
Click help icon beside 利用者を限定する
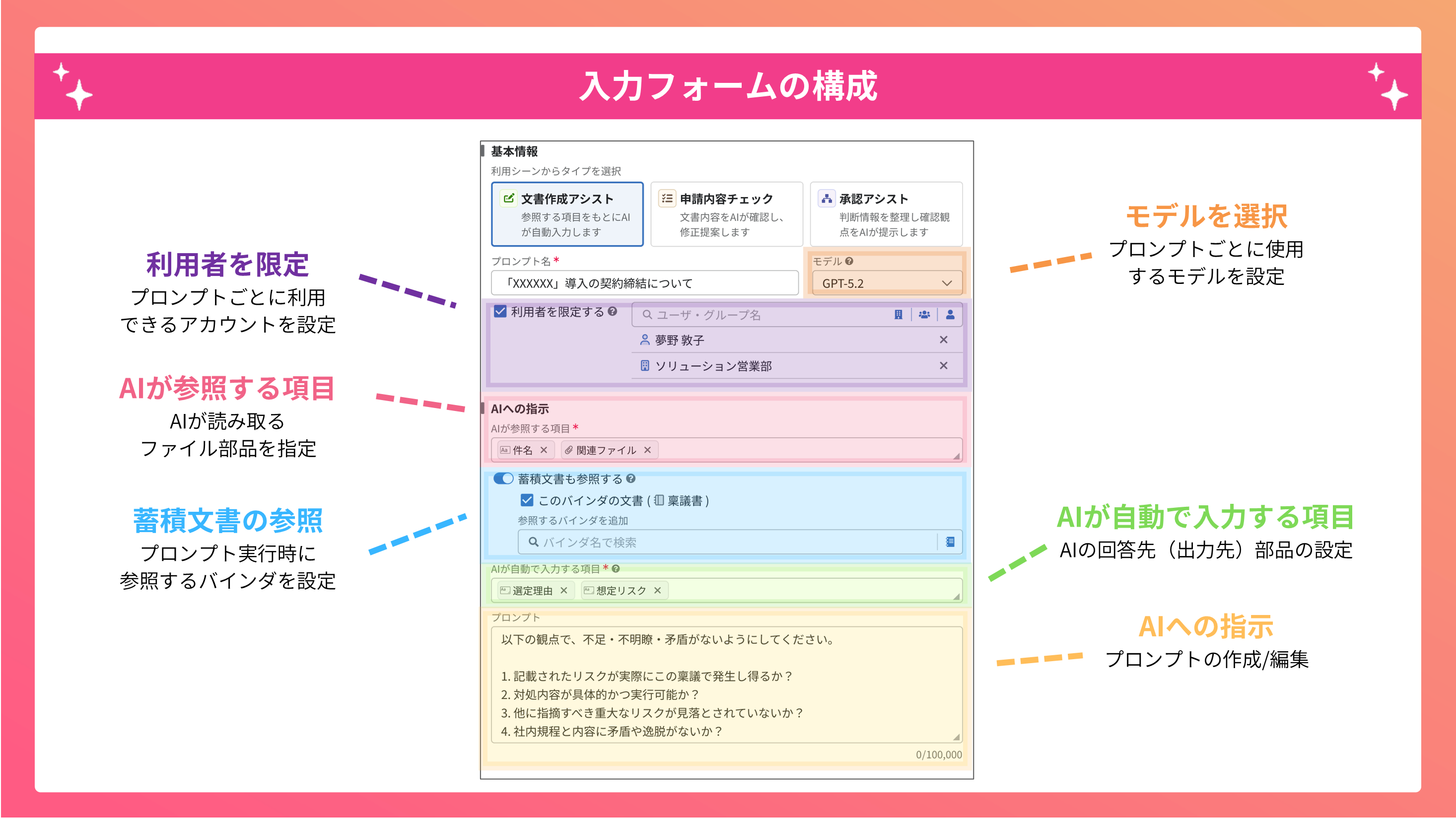click(612, 311)
